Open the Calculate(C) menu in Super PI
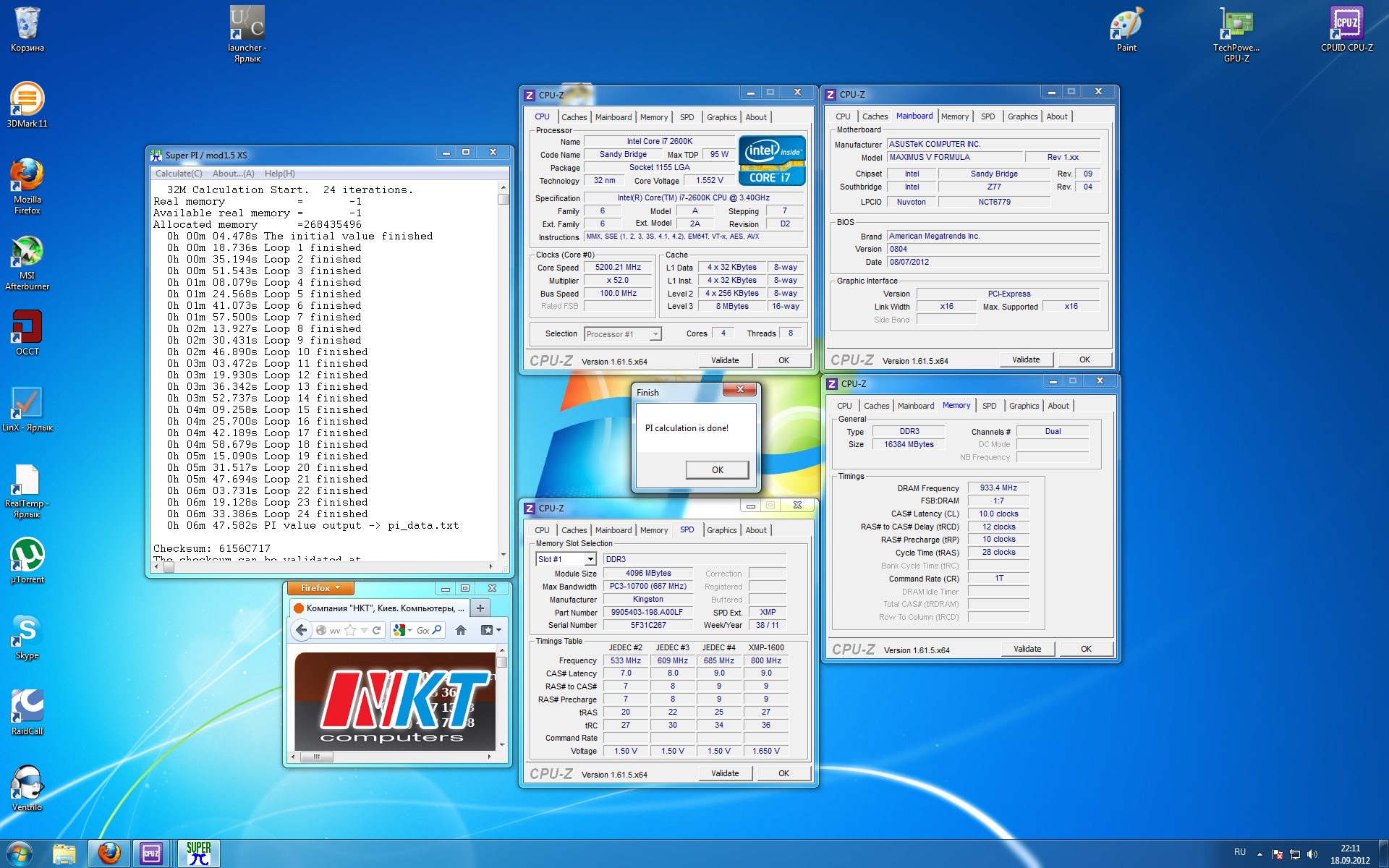This screenshot has width=1389, height=868. coord(179,174)
